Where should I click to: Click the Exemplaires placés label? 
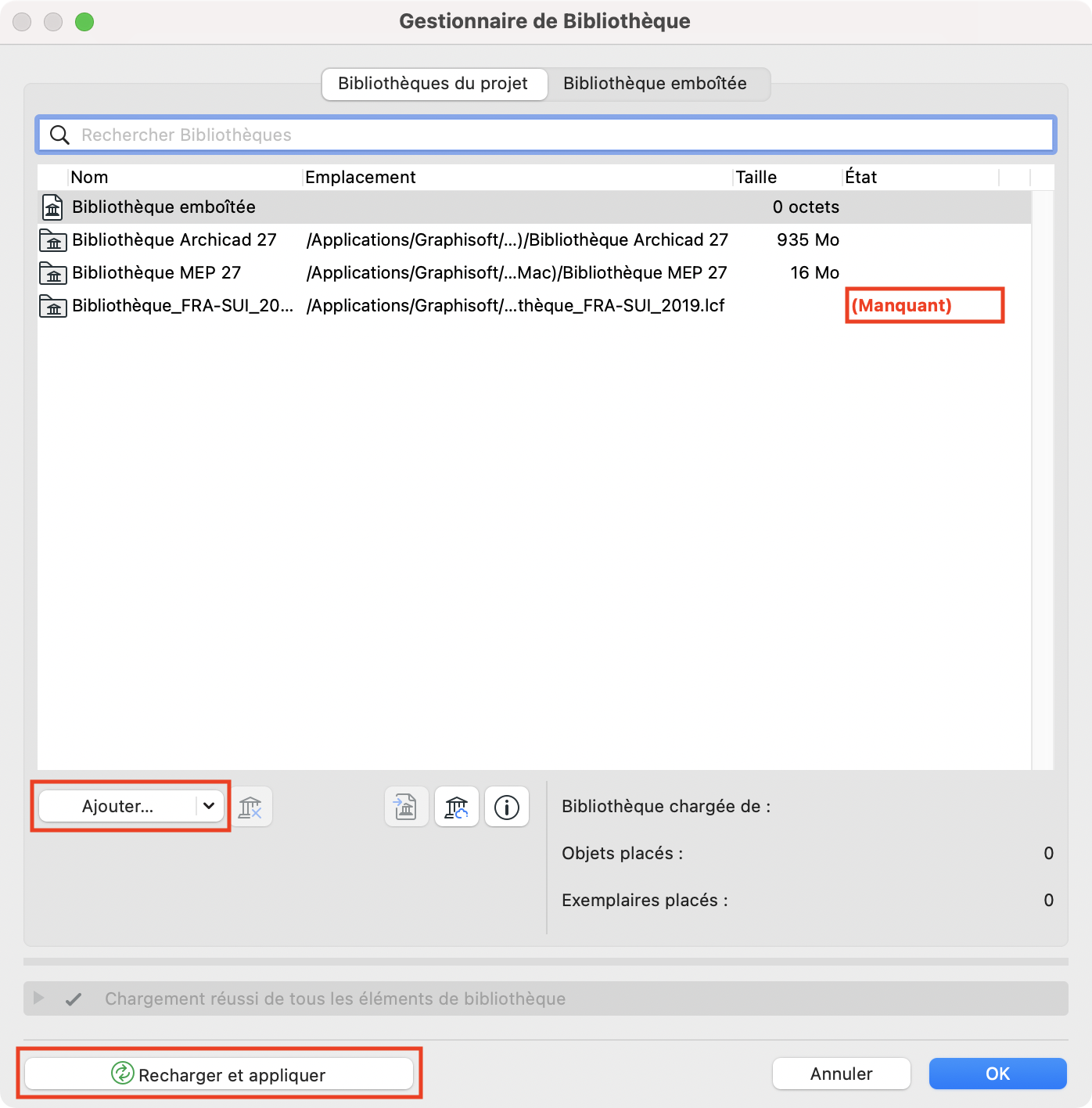(x=645, y=901)
